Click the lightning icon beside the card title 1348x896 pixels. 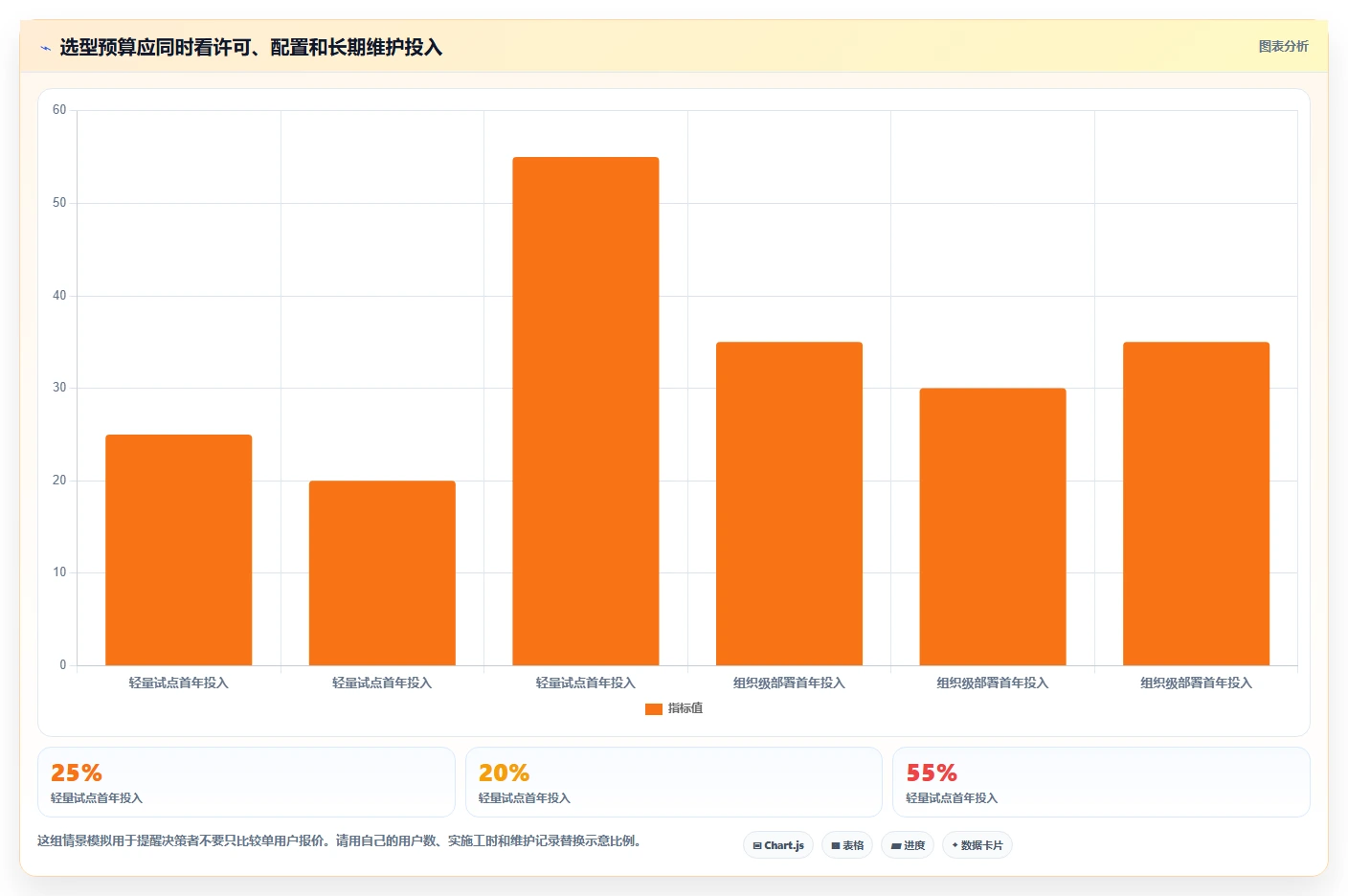click(x=45, y=48)
